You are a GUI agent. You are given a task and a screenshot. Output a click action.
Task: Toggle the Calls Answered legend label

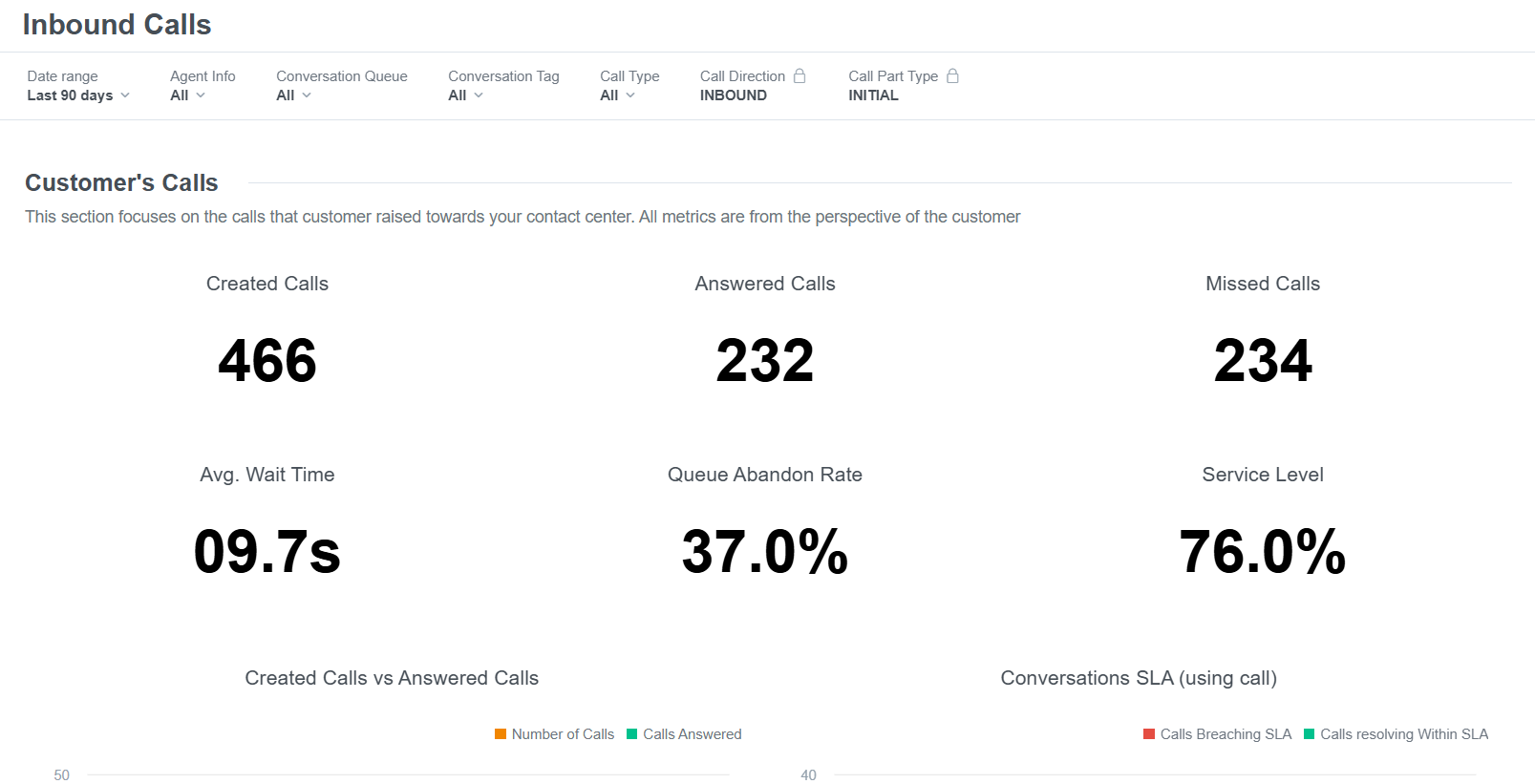pos(693,734)
